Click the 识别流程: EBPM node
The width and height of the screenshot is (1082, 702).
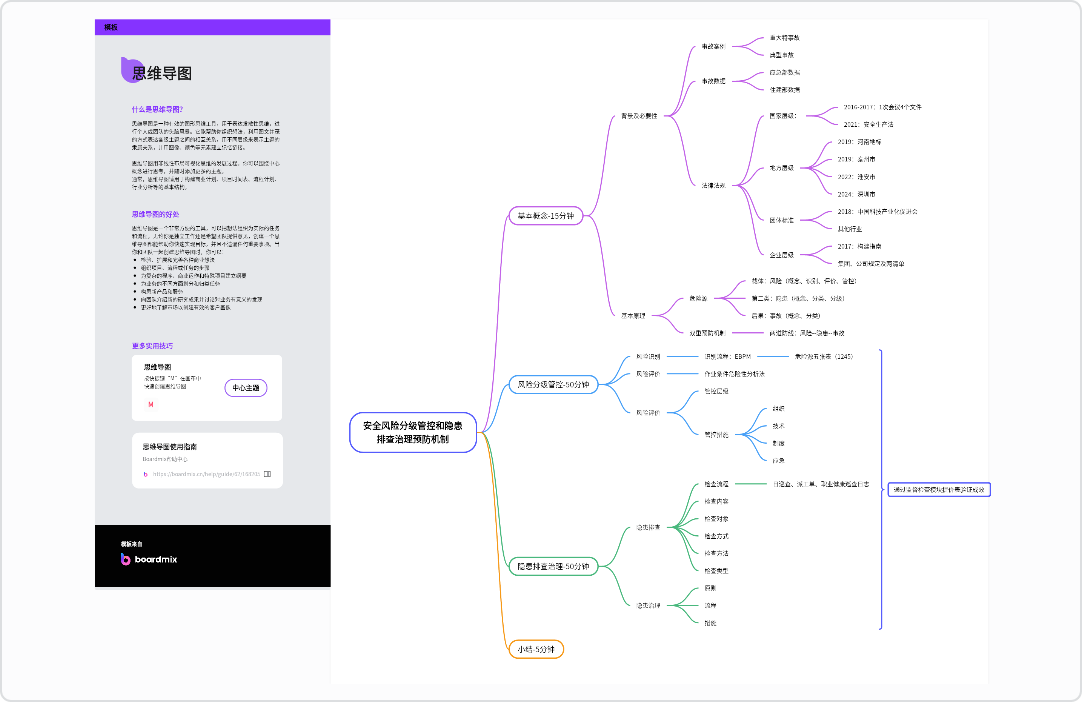click(727, 357)
